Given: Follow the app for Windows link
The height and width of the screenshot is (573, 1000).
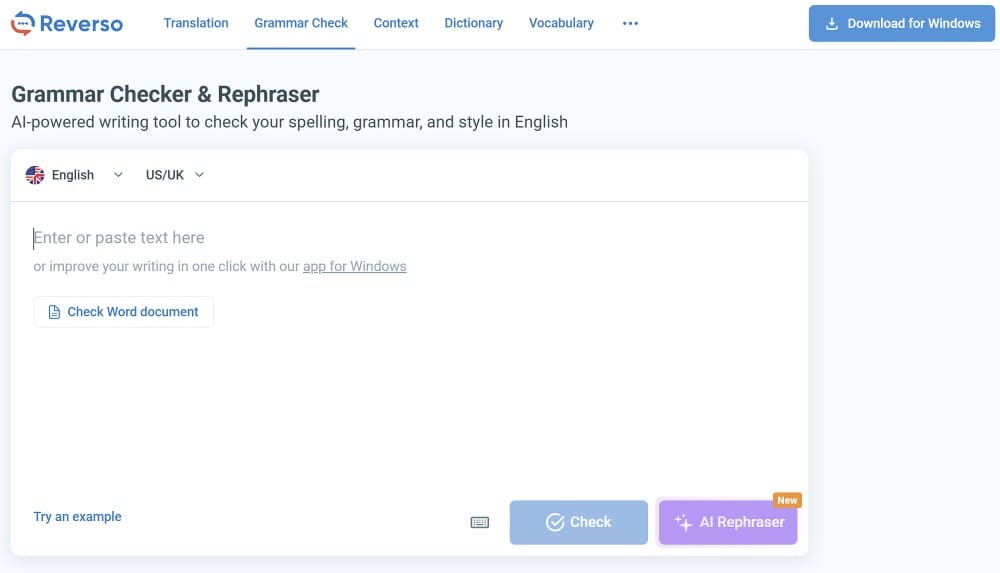Looking at the screenshot, I should (x=354, y=267).
